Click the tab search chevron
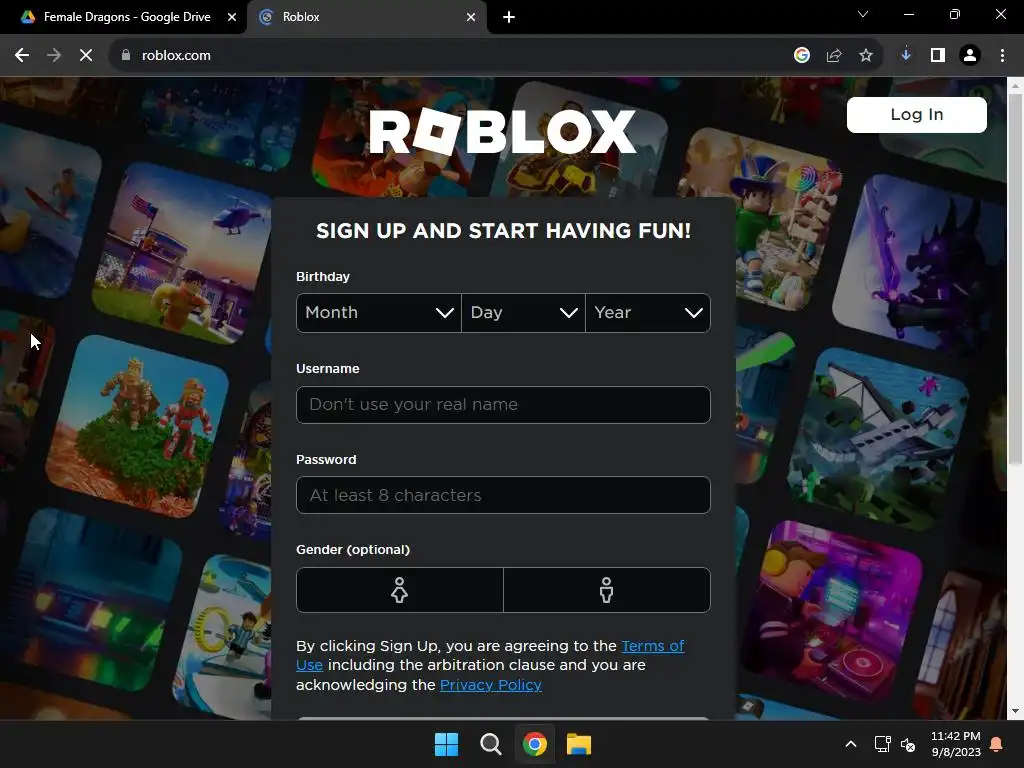 [x=863, y=14]
